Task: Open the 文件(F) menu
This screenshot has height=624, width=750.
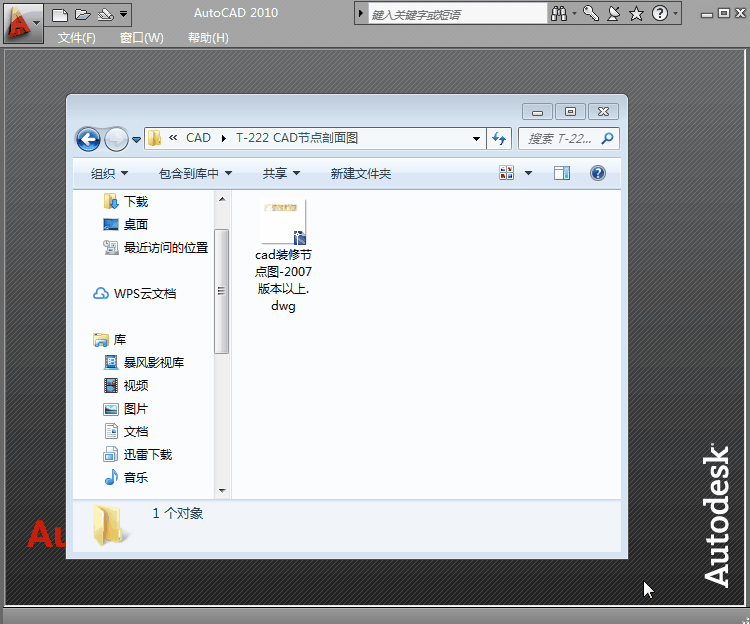Action: pyautogui.click(x=77, y=38)
